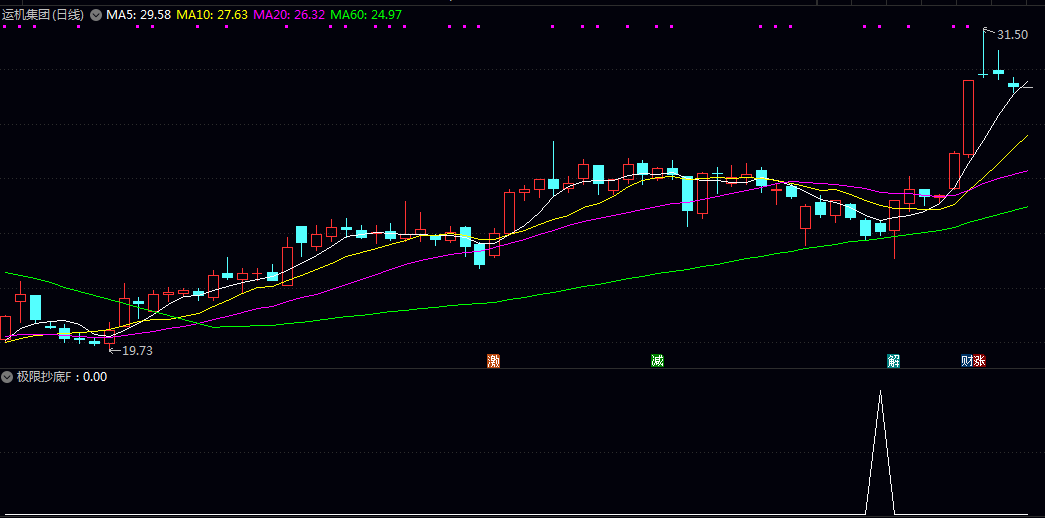Viewport: 1045px width, 518px height.
Task: Click the MA60: 24.97 indicator label
Action: coord(367,15)
